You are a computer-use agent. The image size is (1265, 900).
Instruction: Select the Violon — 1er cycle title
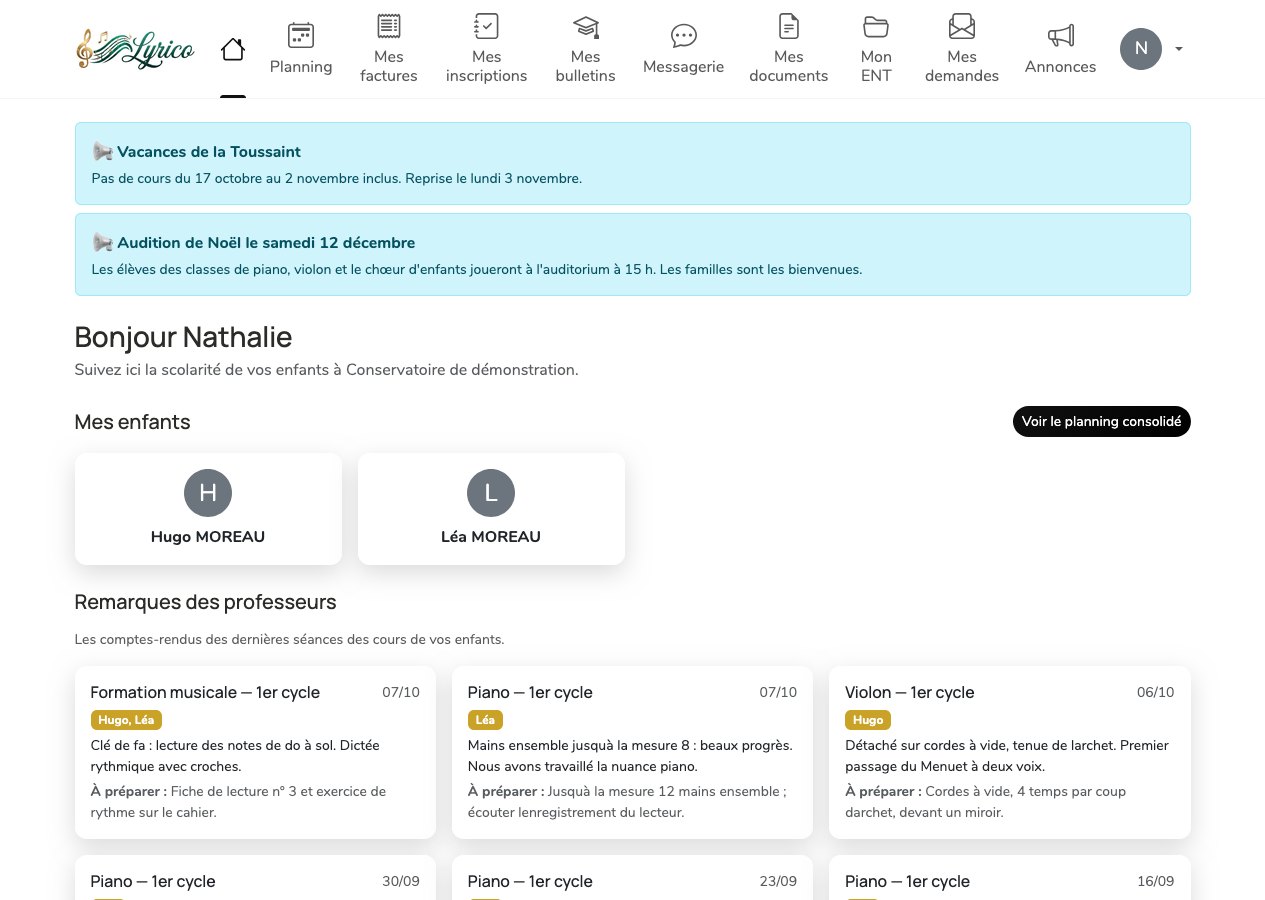909,692
